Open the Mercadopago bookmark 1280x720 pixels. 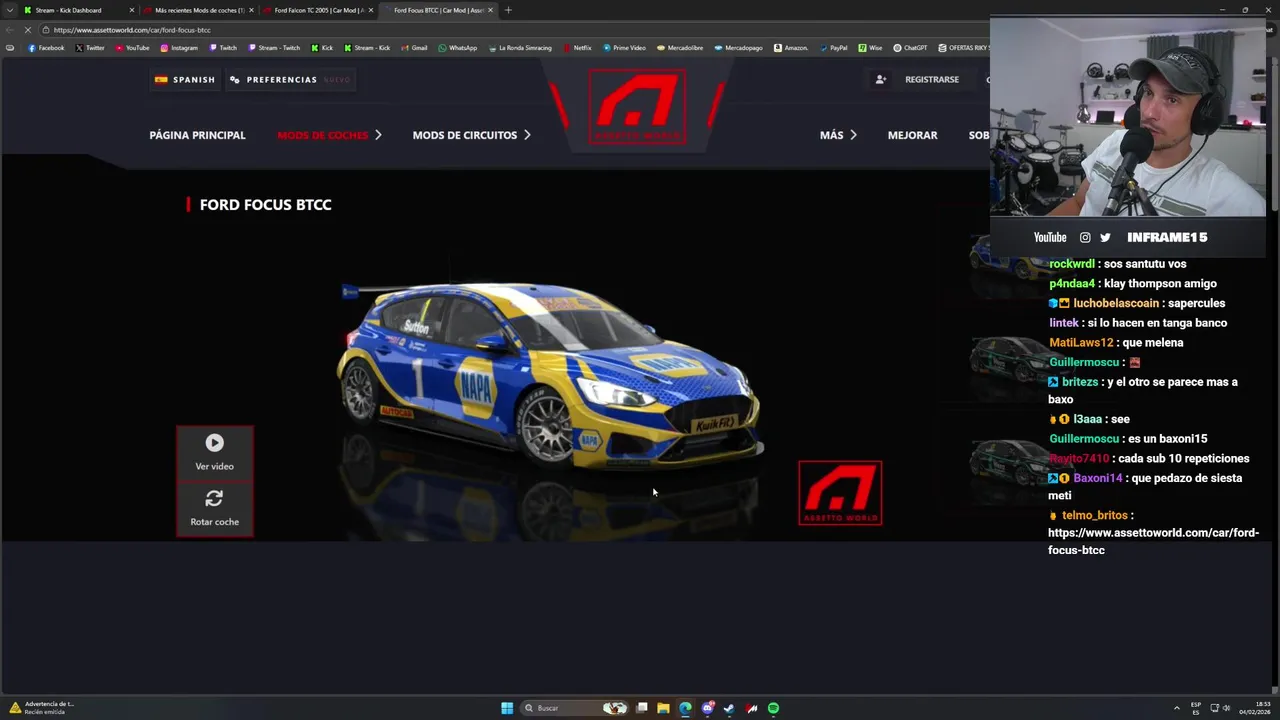coord(738,47)
